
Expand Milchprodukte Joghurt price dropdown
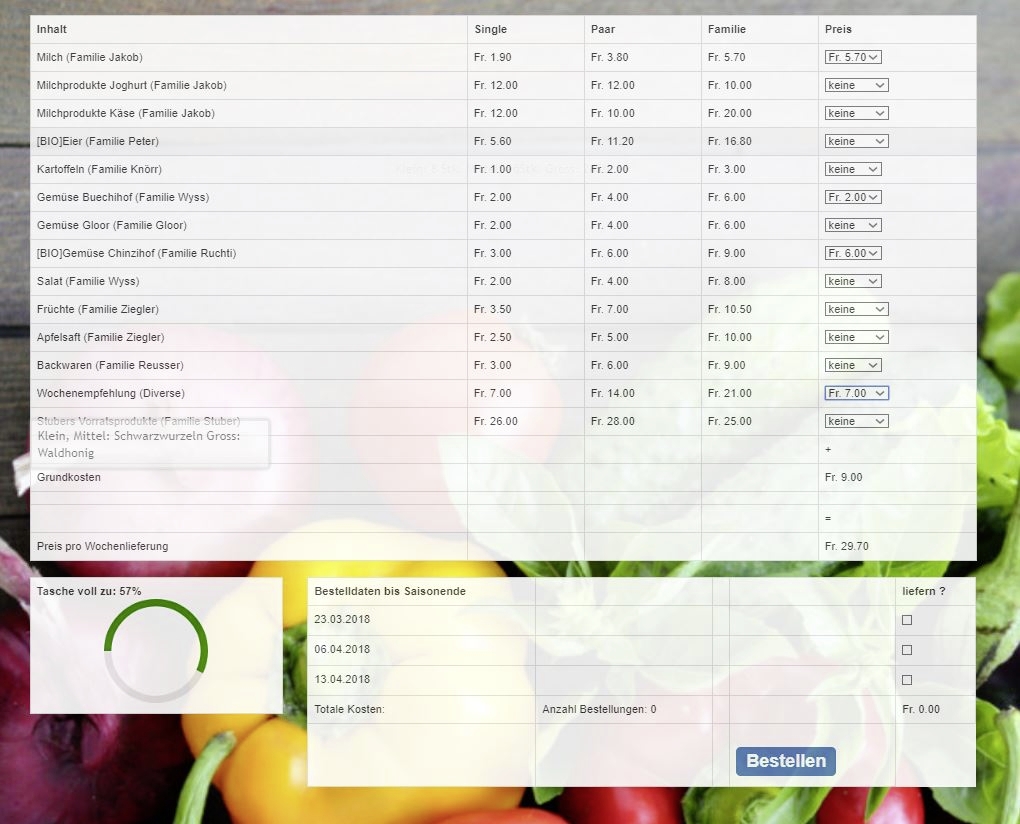click(x=856, y=86)
